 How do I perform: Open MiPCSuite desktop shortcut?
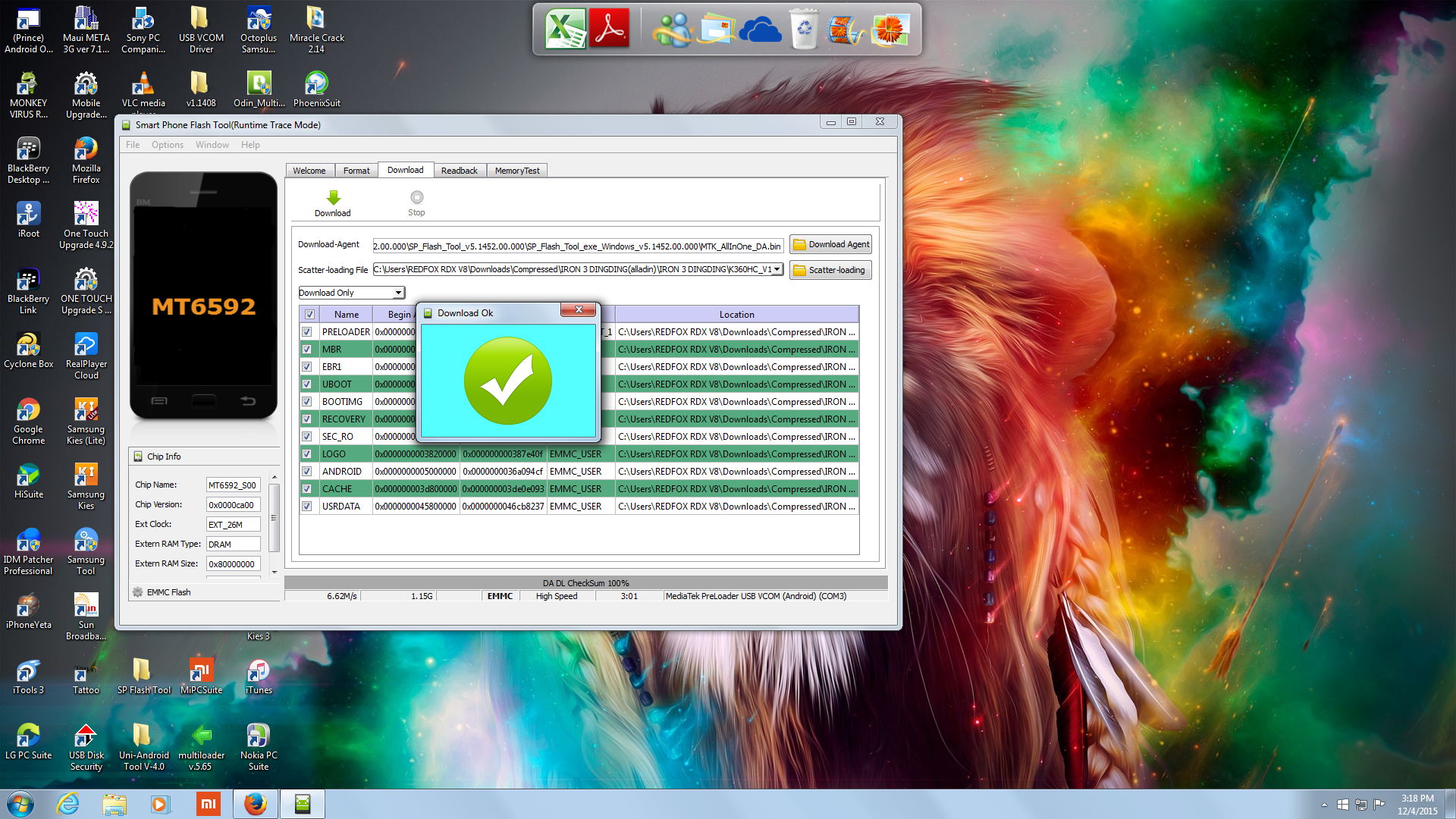tap(201, 676)
